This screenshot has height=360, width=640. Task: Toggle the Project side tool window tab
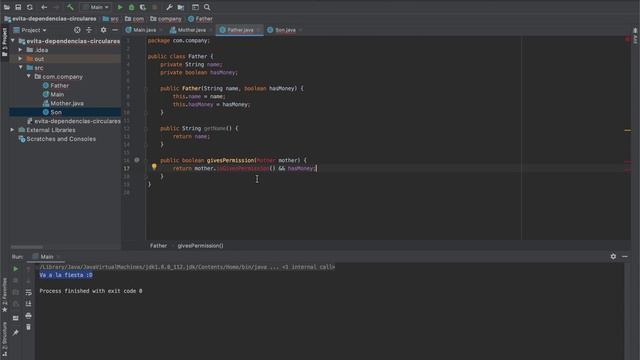[4, 42]
